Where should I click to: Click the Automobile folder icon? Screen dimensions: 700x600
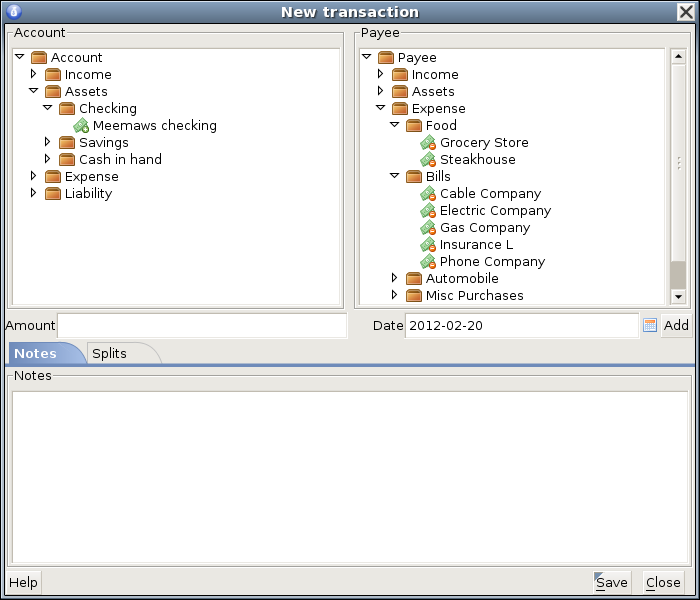(x=414, y=279)
